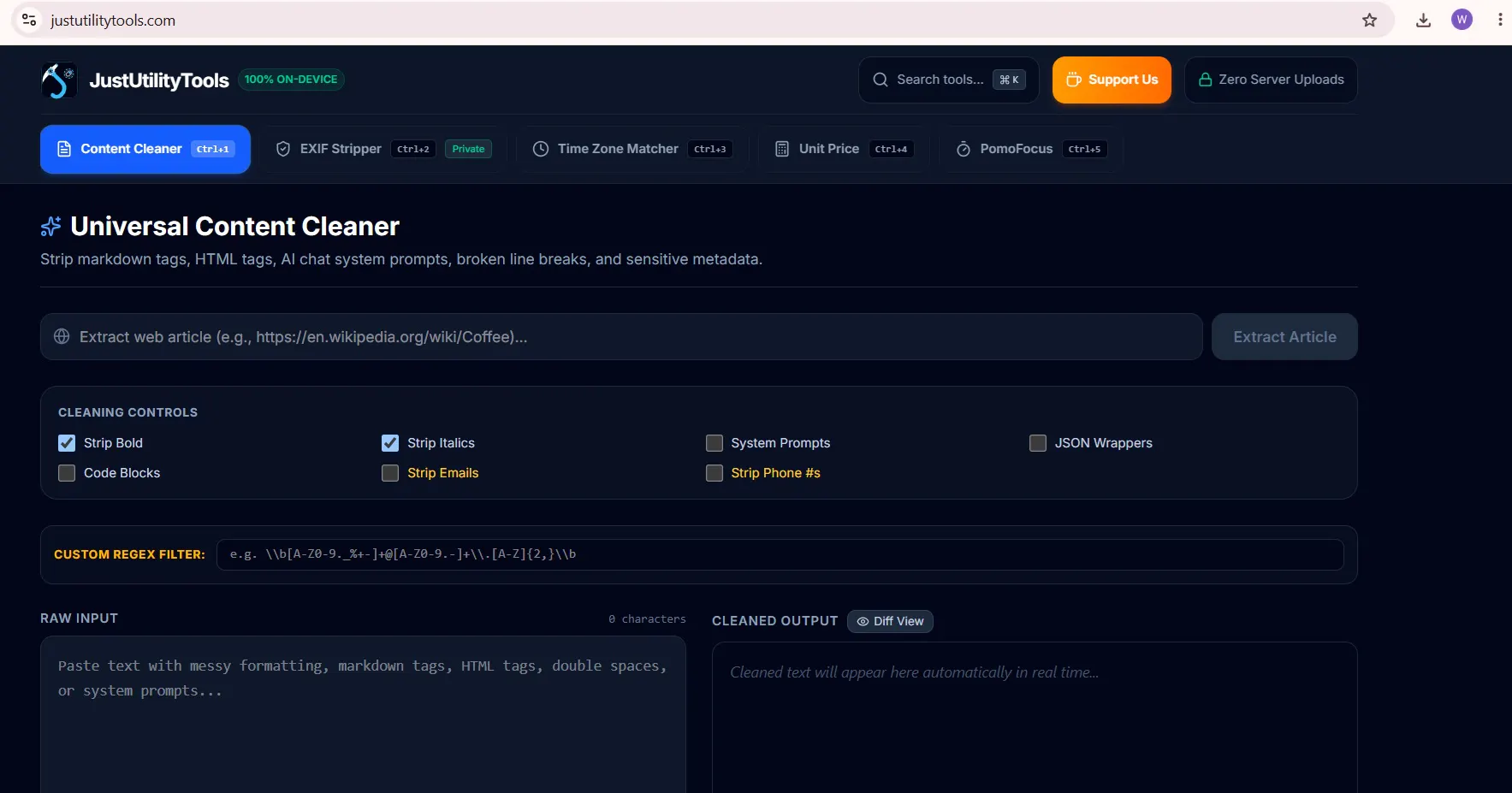
Task: Click the ⌘K shortcut badge in search
Action: click(1010, 80)
